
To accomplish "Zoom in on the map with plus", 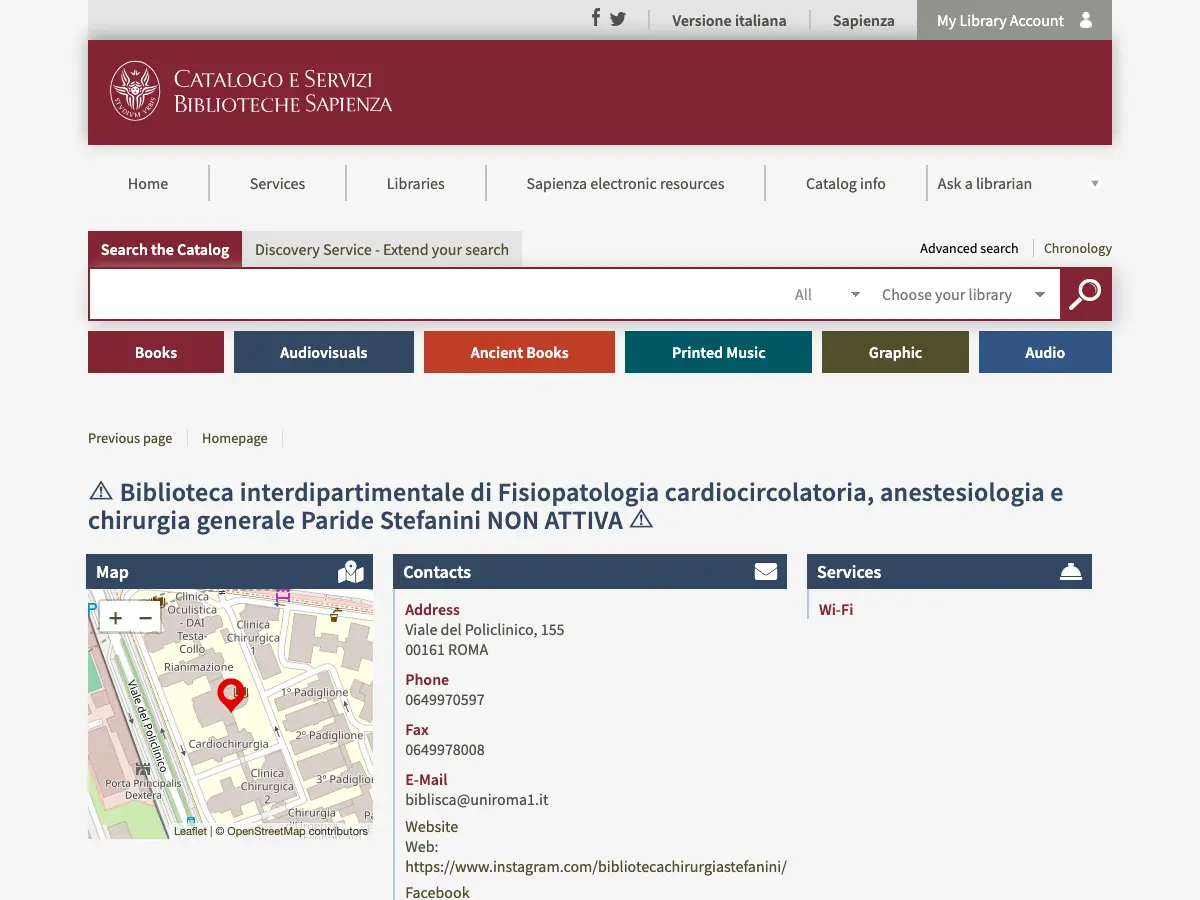I will 116,618.
